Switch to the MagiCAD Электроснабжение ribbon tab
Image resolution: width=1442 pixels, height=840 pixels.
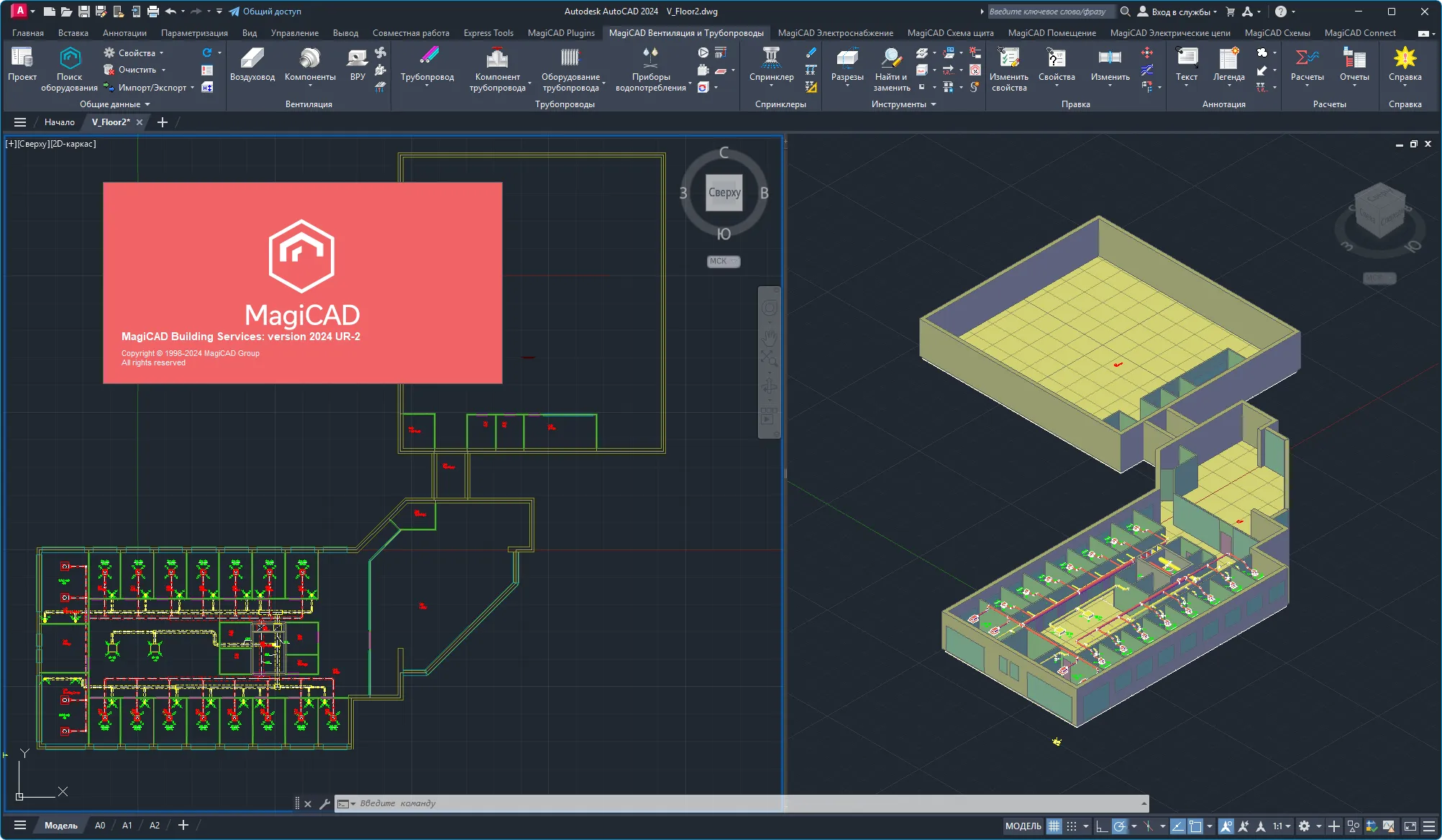835,33
